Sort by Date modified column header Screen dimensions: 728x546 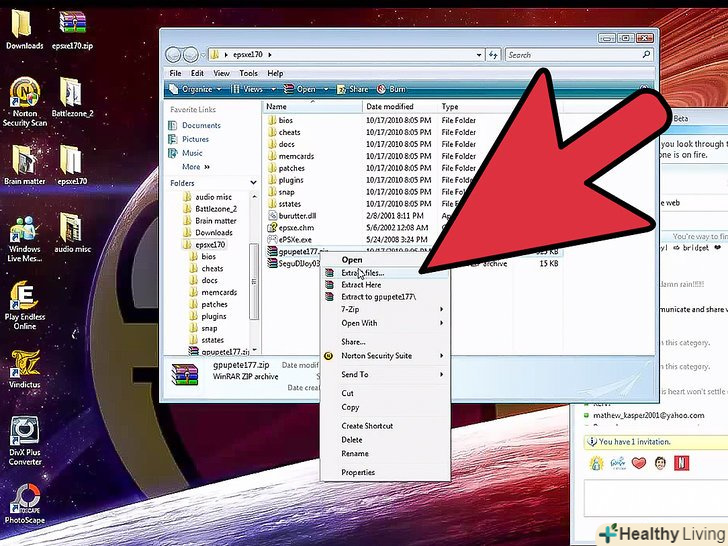tap(400, 107)
